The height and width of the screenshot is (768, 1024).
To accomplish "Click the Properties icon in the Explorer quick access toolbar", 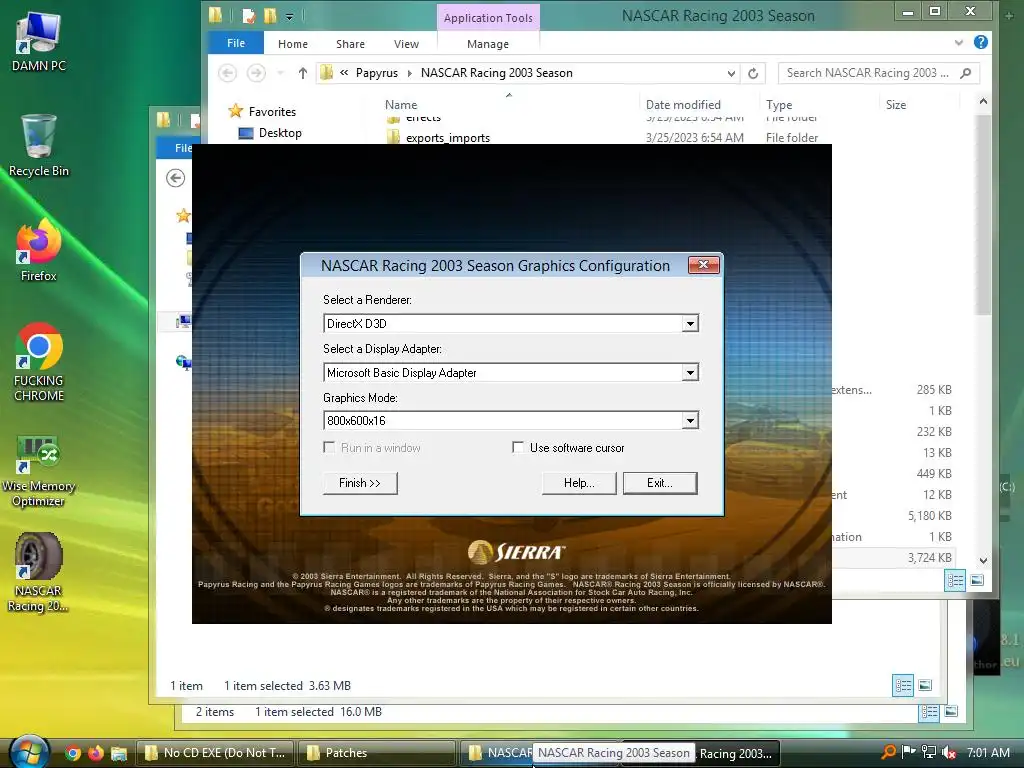I will (x=248, y=15).
